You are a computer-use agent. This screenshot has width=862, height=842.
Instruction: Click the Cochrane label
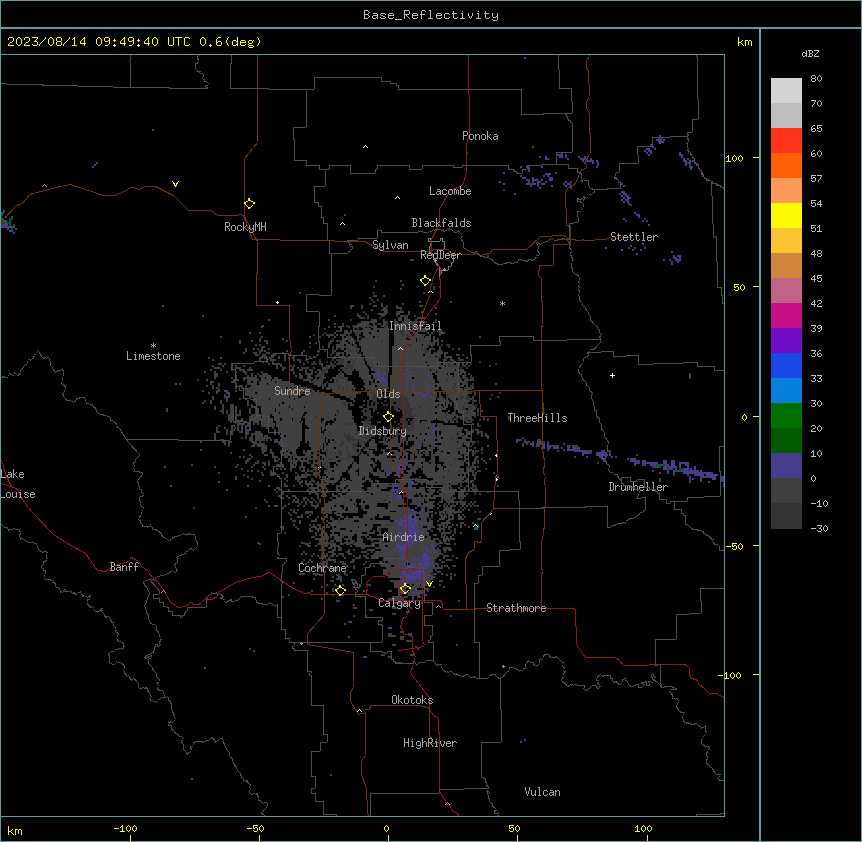point(323,568)
